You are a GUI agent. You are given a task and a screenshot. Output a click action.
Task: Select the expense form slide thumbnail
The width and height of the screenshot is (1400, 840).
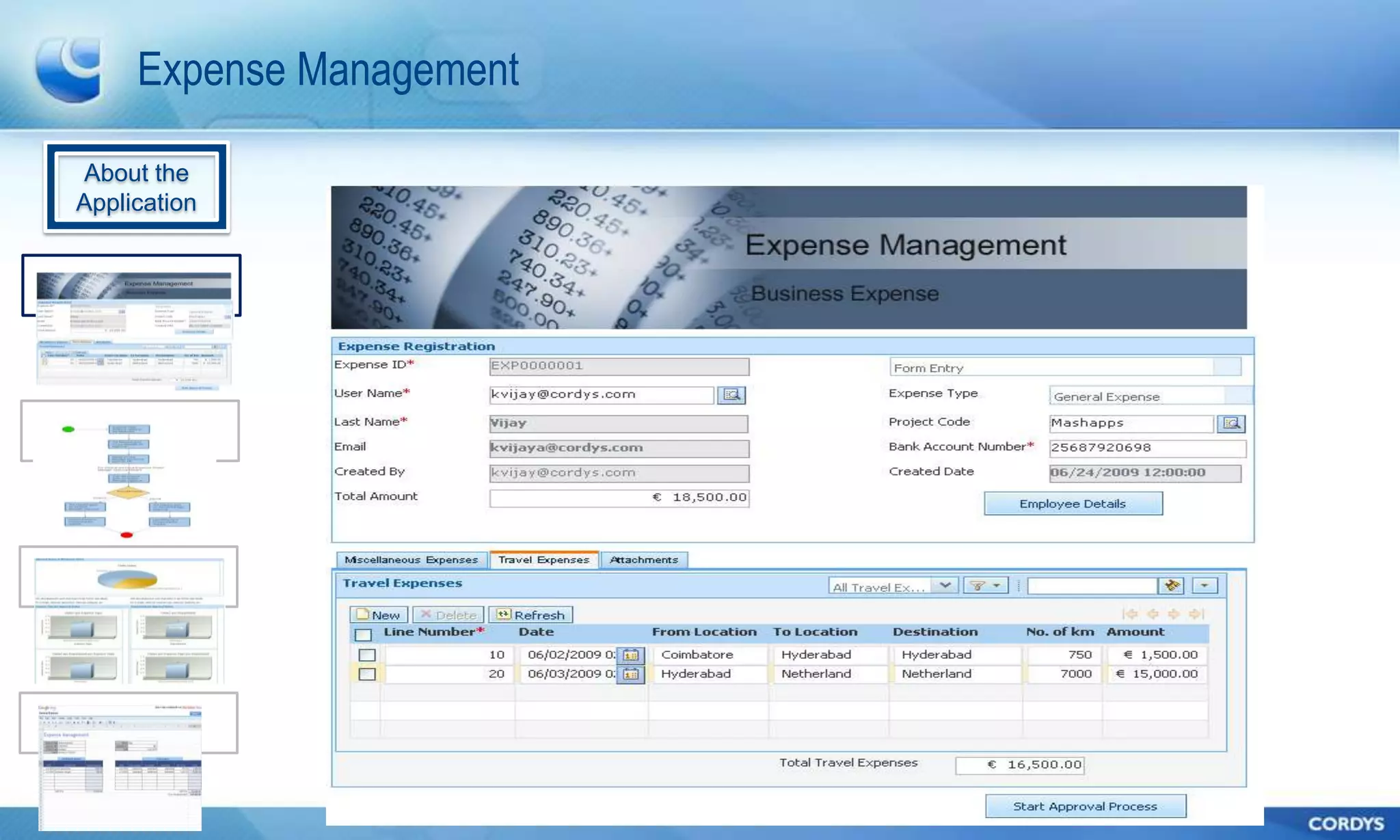(133, 331)
